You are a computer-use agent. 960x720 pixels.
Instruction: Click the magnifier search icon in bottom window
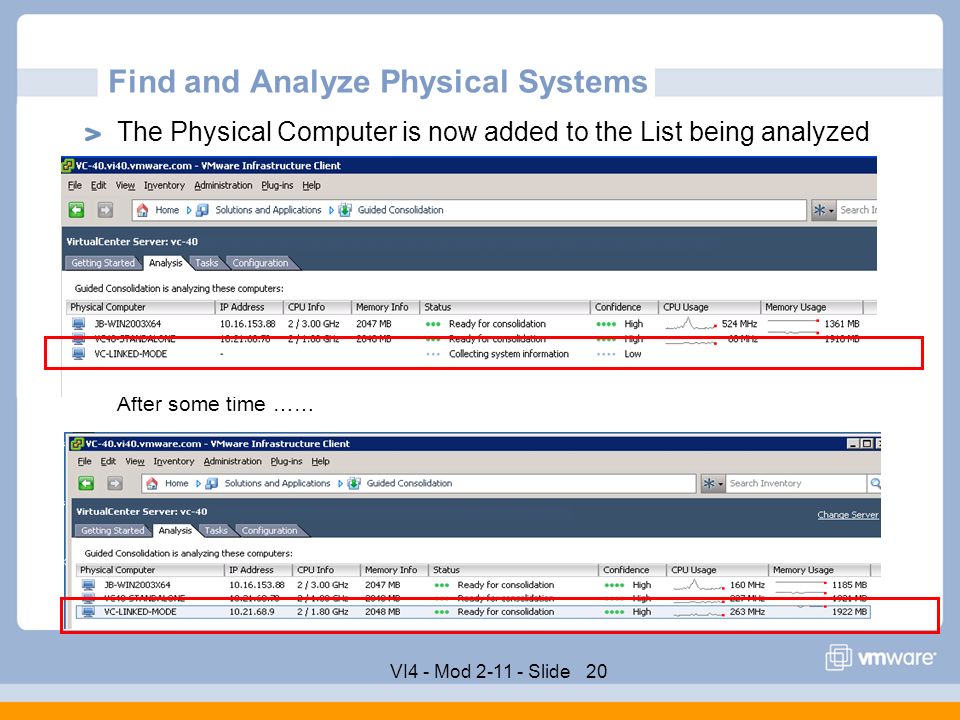(x=876, y=483)
